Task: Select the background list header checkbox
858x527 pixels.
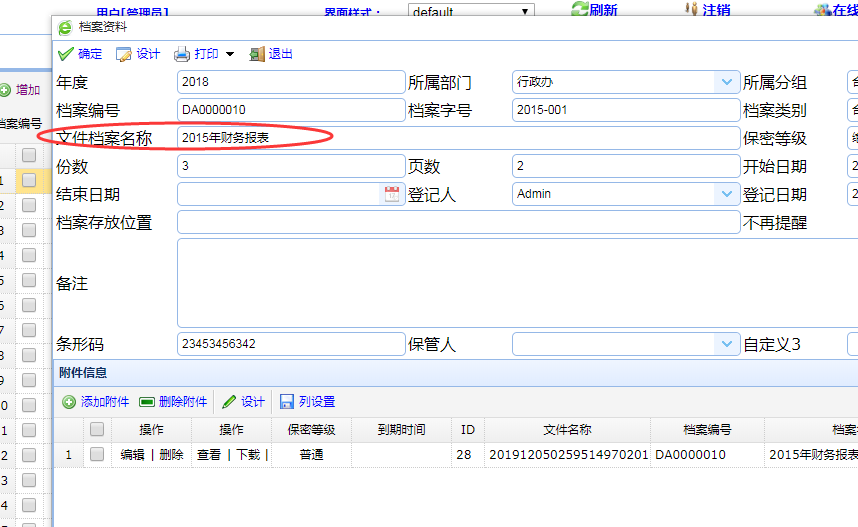Action: click(29, 155)
